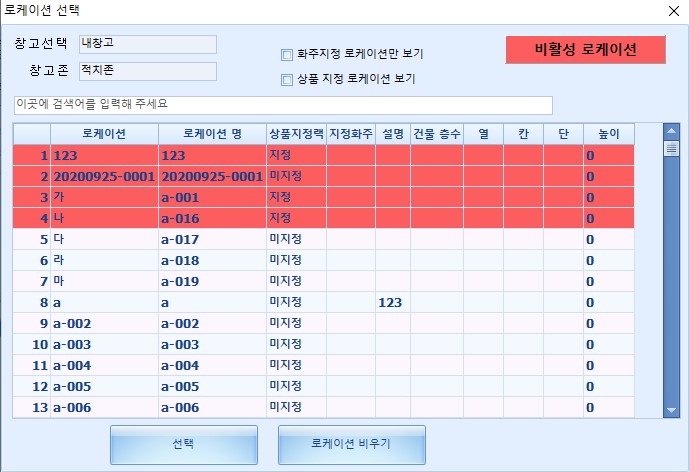Image resolution: width=689 pixels, height=472 pixels.
Task: Select row 5 with location 다
Action: click(104, 240)
